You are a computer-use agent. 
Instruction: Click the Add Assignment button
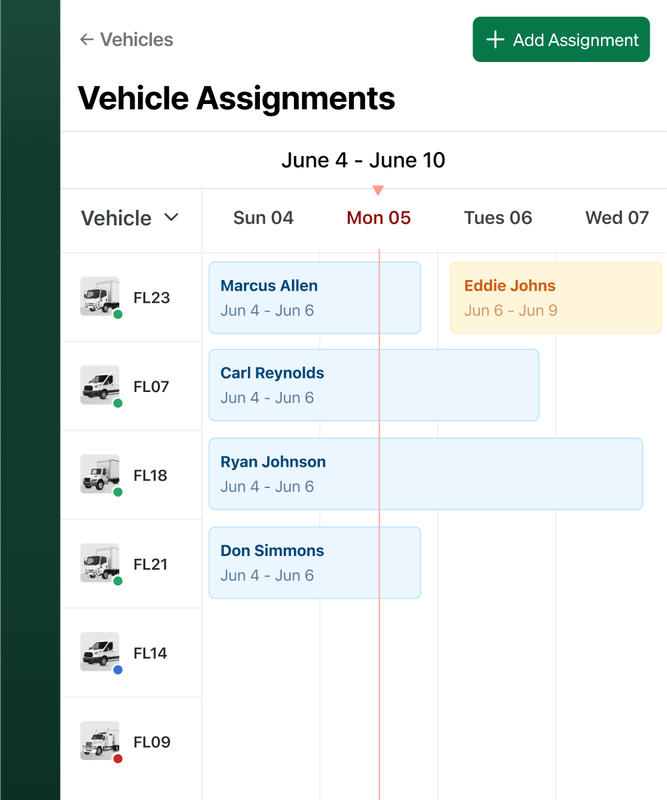tap(561, 39)
